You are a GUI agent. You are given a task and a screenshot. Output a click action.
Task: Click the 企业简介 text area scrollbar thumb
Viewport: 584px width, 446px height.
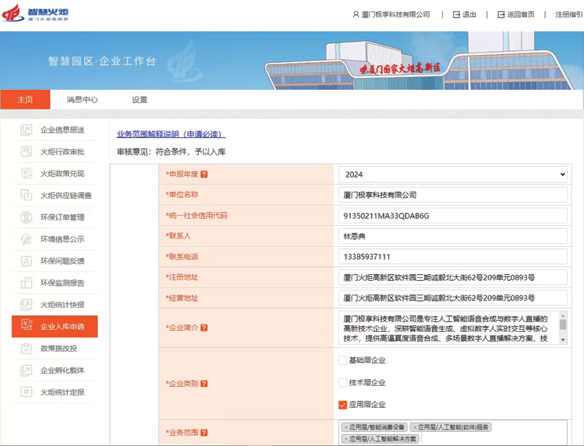coord(563,325)
